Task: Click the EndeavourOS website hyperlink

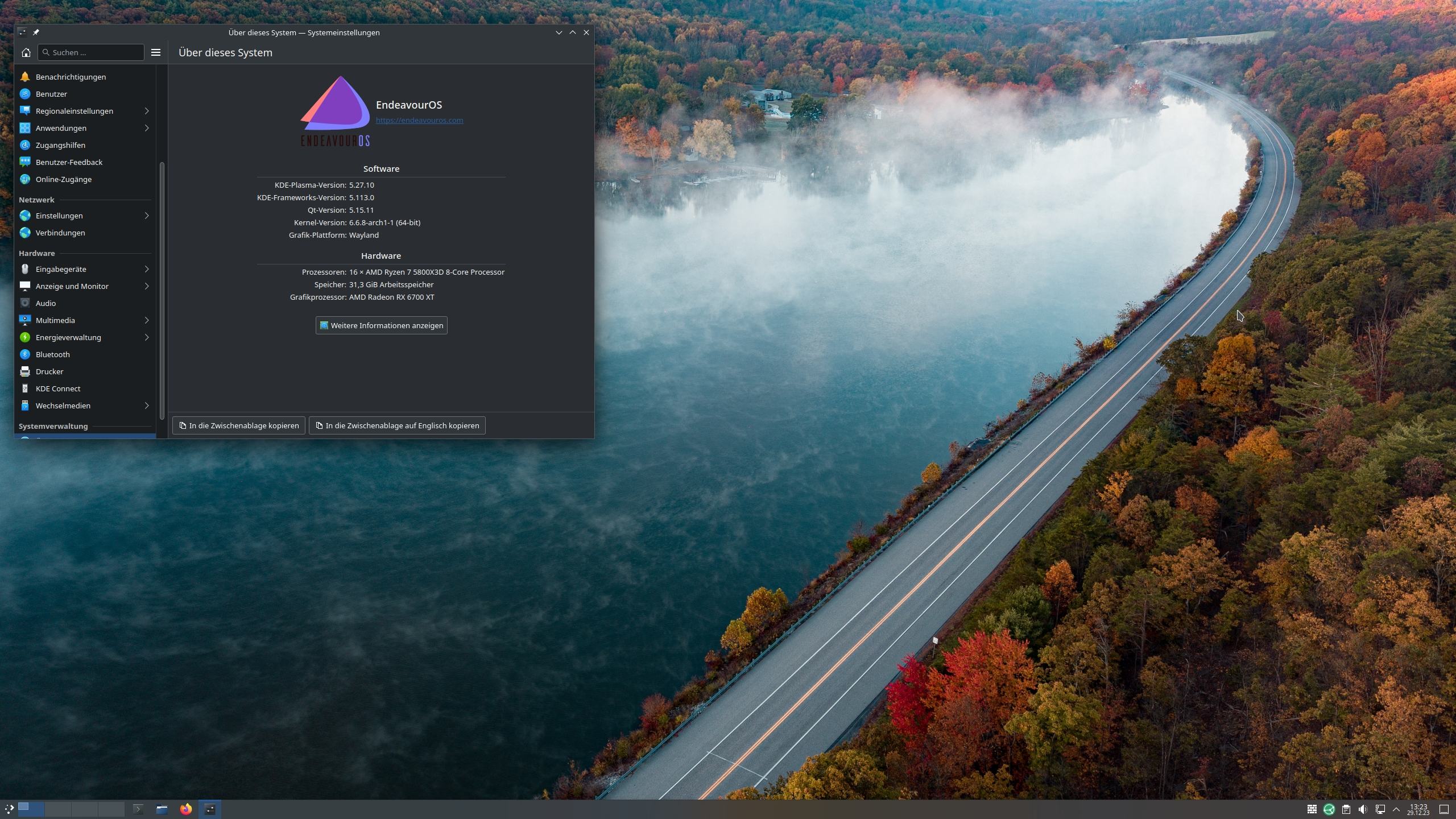Action: [x=418, y=120]
